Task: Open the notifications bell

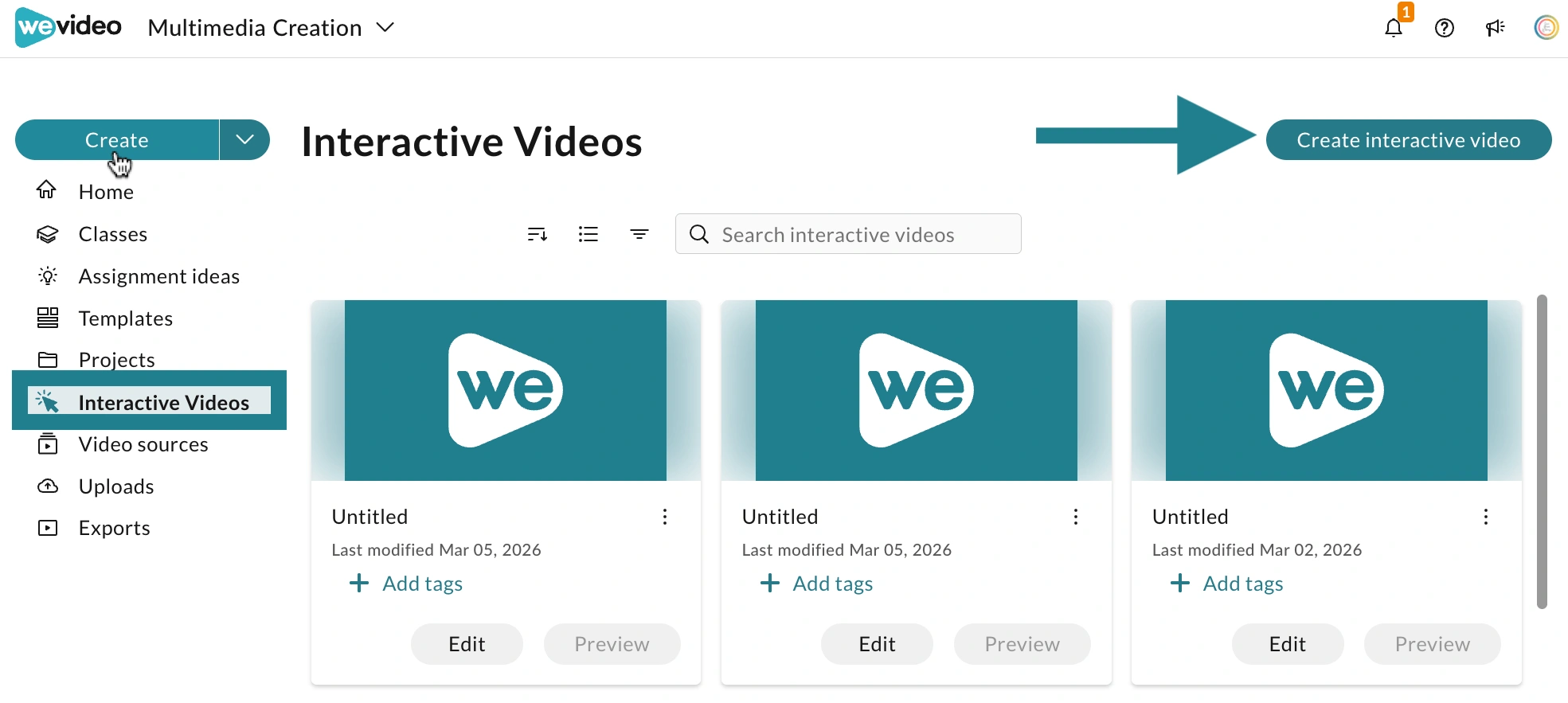Action: [1393, 29]
